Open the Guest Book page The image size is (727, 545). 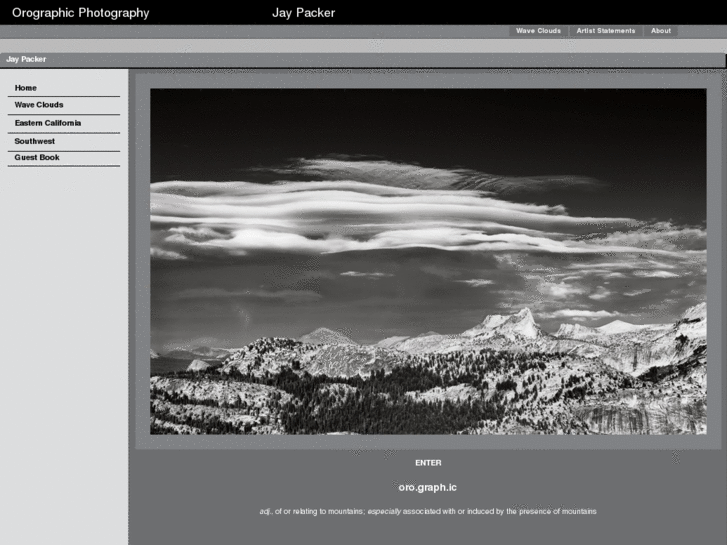(x=37, y=157)
